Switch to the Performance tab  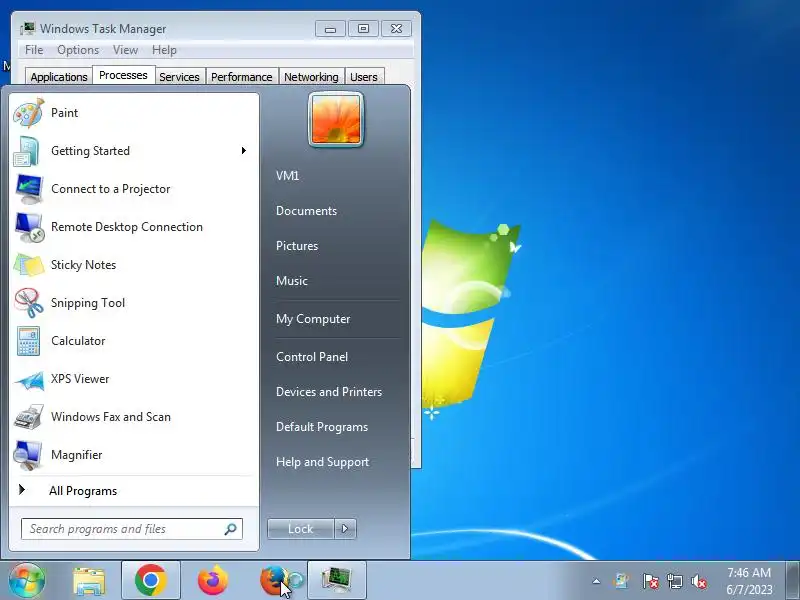point(242,77)
